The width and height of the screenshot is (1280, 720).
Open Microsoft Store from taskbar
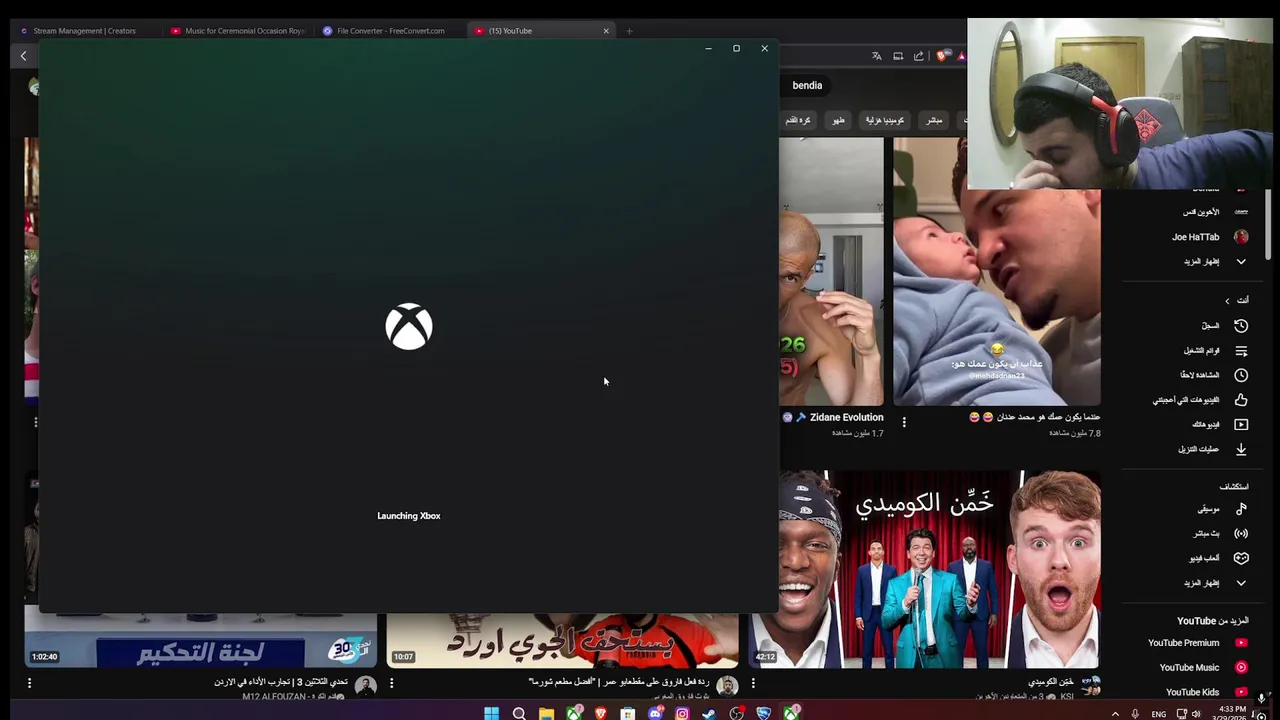click(628, 713)
